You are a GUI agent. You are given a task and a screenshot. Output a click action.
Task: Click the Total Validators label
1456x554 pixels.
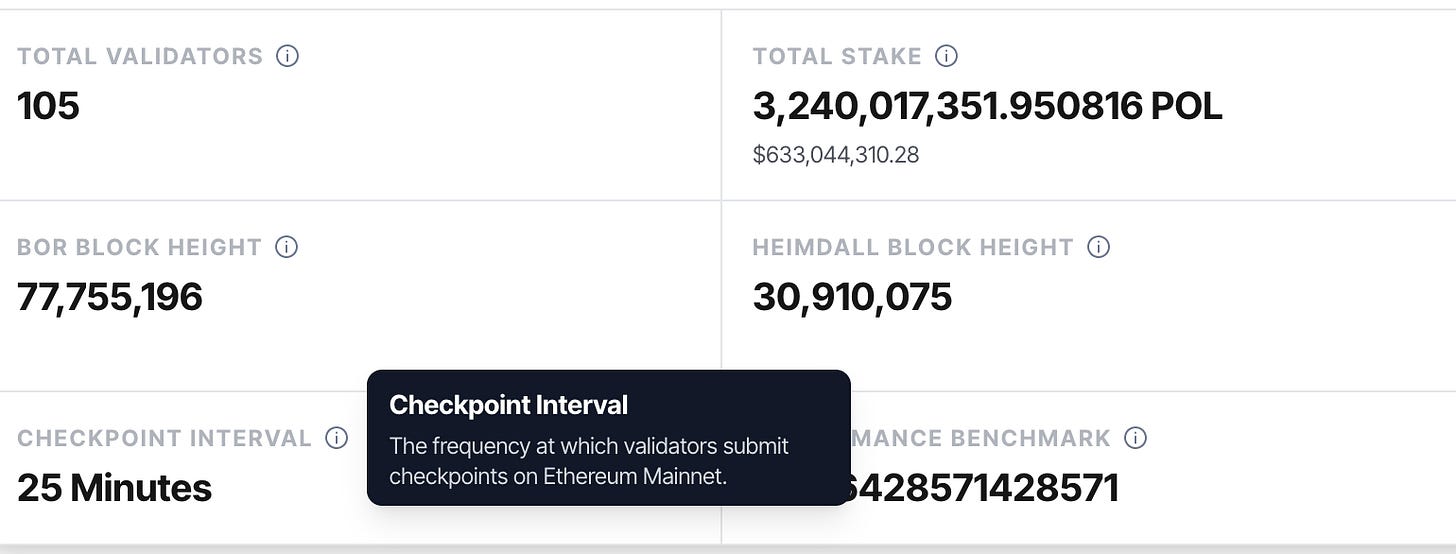(x=140, y=56)
